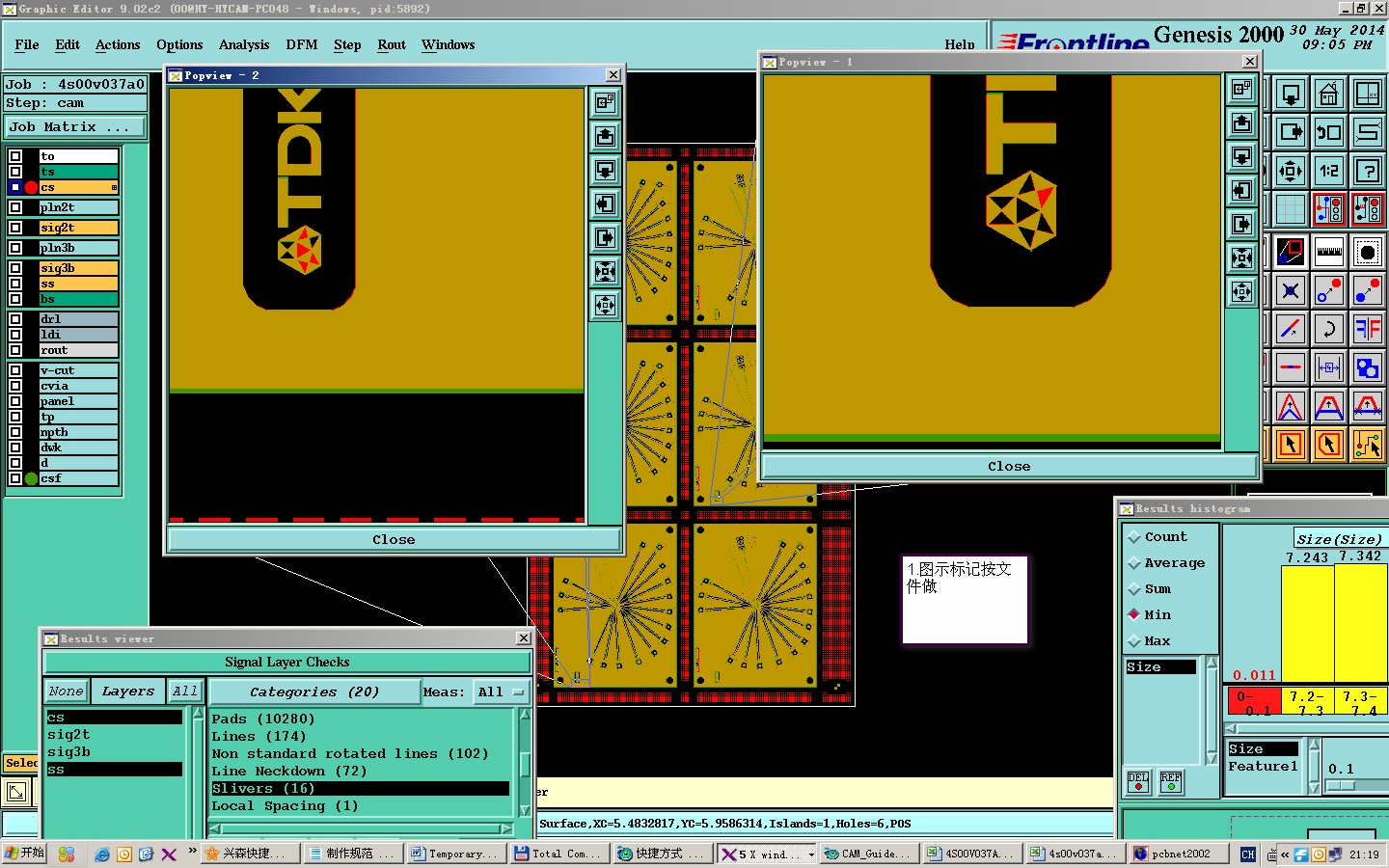This screenshot has width=1389, height=868.
Task: Select sig2t in Results viewer layers list
Action: tap(114, 734)
